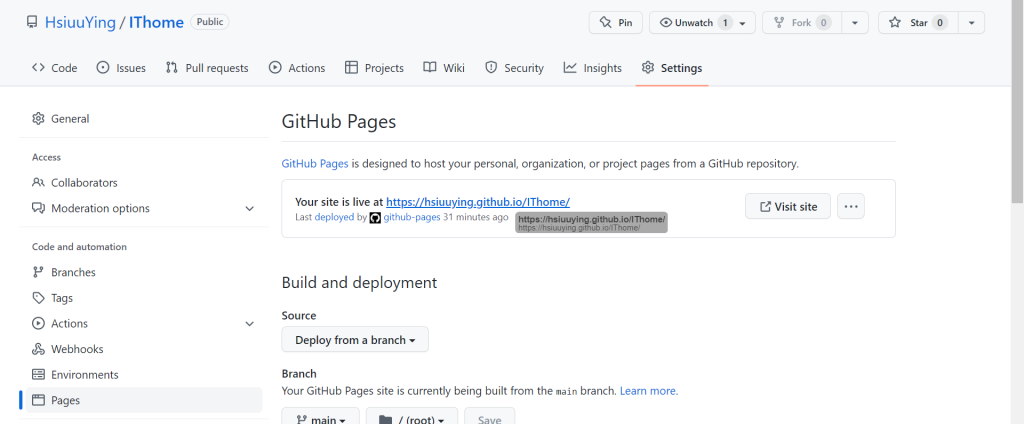Open Webhooks settings in the sidebar
This screenshot has height=424, width=1024.
[x=144, y=349]
